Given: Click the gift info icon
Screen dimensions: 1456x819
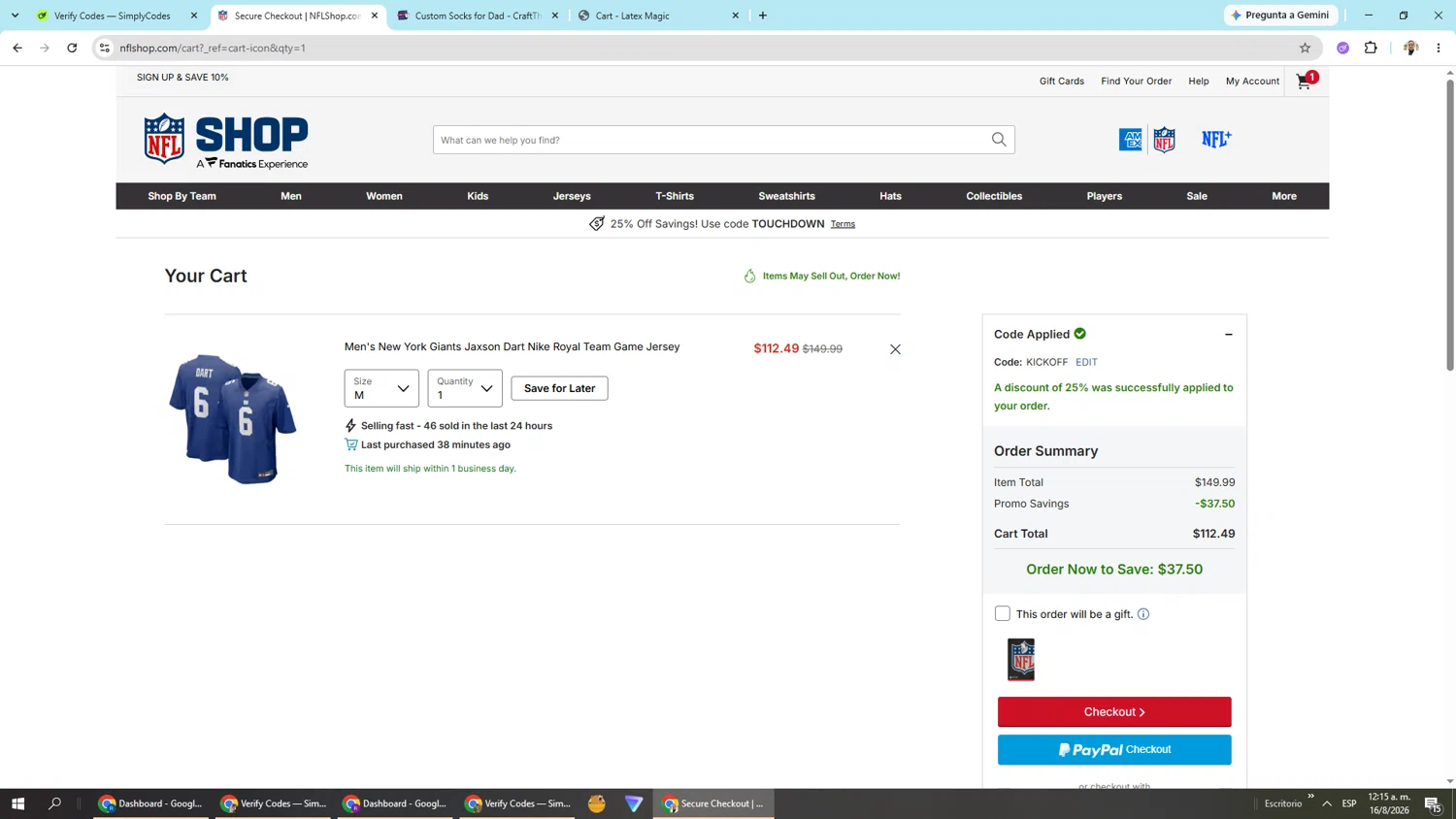Looking at the screenshot, I should [1143, 614].
